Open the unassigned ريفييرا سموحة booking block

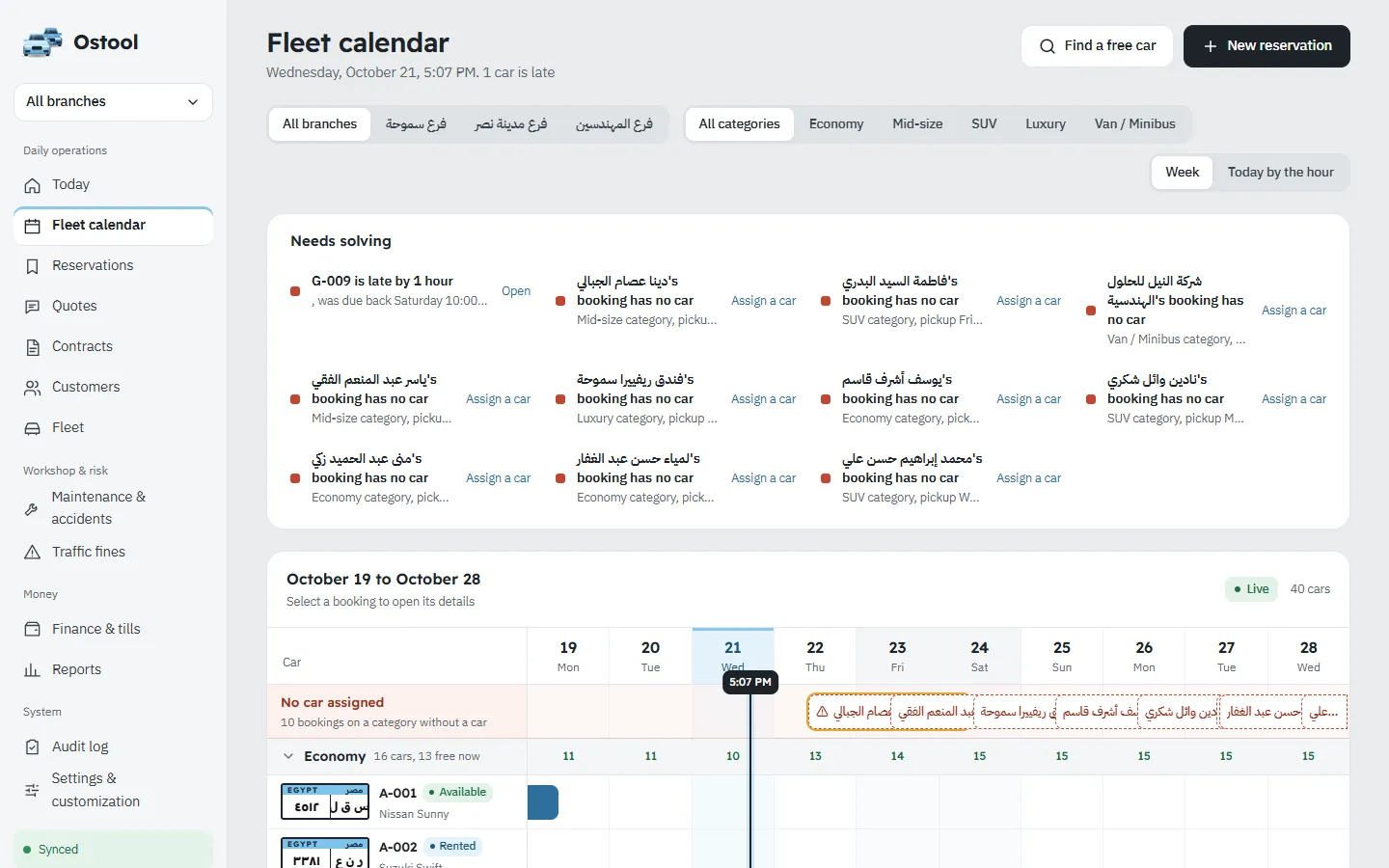1014,712
